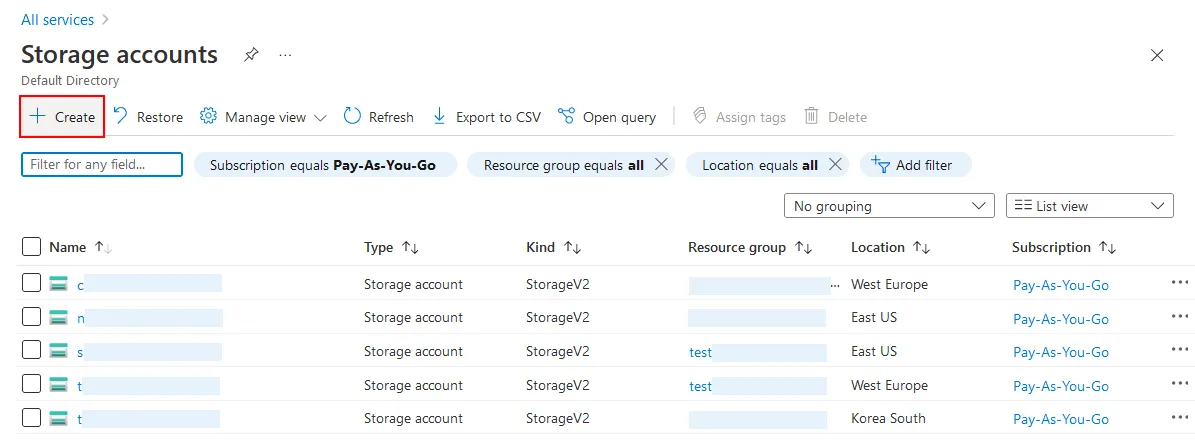This screenshot has width=1195, height=448.
Task: Focus the Filter for any field box
Action: (x=102, y=164)
